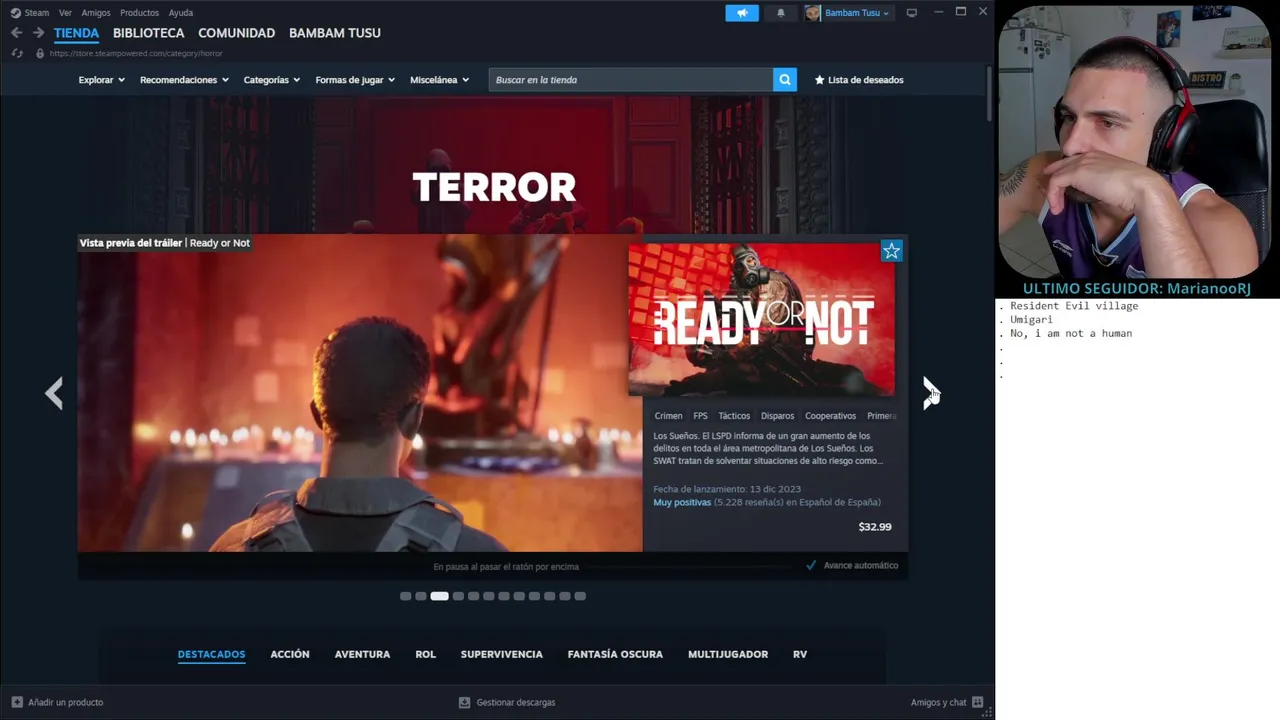Open Amigos y chat
The height and width of the screenshot is (720, 1280).
point(938,702)
